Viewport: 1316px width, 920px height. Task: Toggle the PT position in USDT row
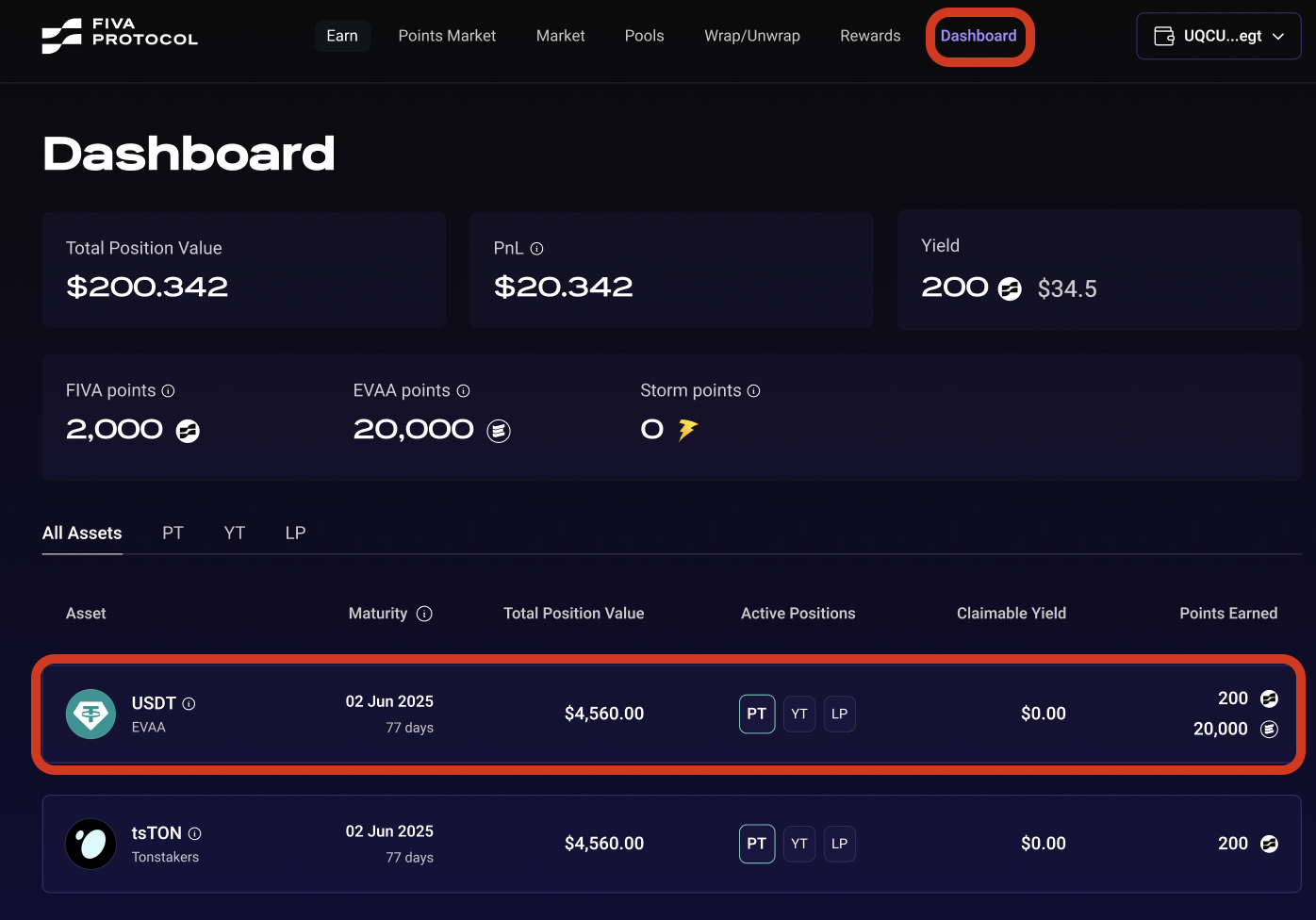[x=757, y=714]
